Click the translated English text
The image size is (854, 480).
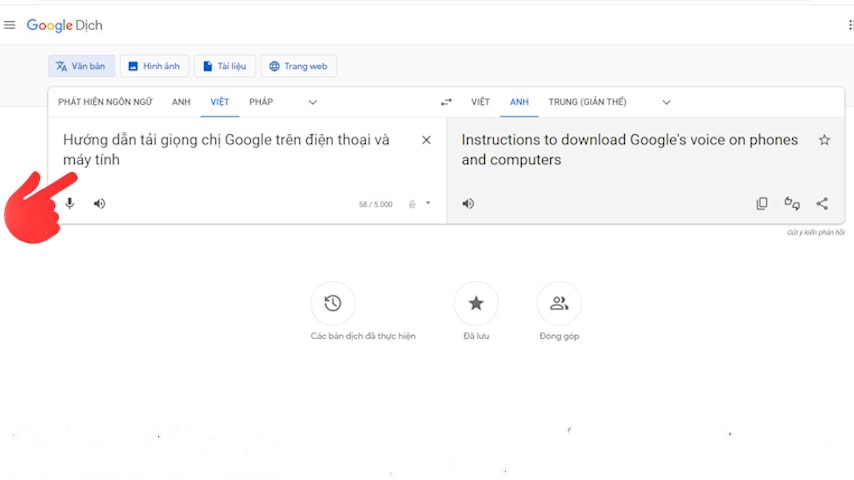click(x=630, y=150)
